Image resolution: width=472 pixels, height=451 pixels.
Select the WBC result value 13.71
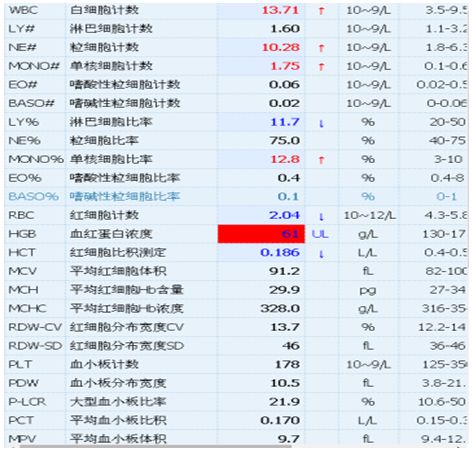[280, 10]
